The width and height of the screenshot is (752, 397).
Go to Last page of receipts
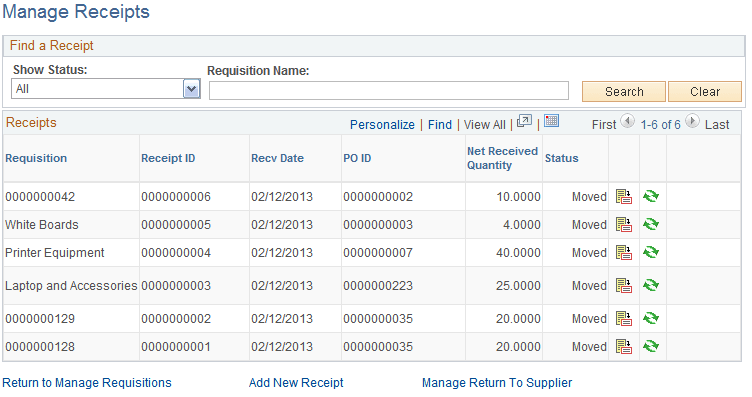click(x=717, y=125)
